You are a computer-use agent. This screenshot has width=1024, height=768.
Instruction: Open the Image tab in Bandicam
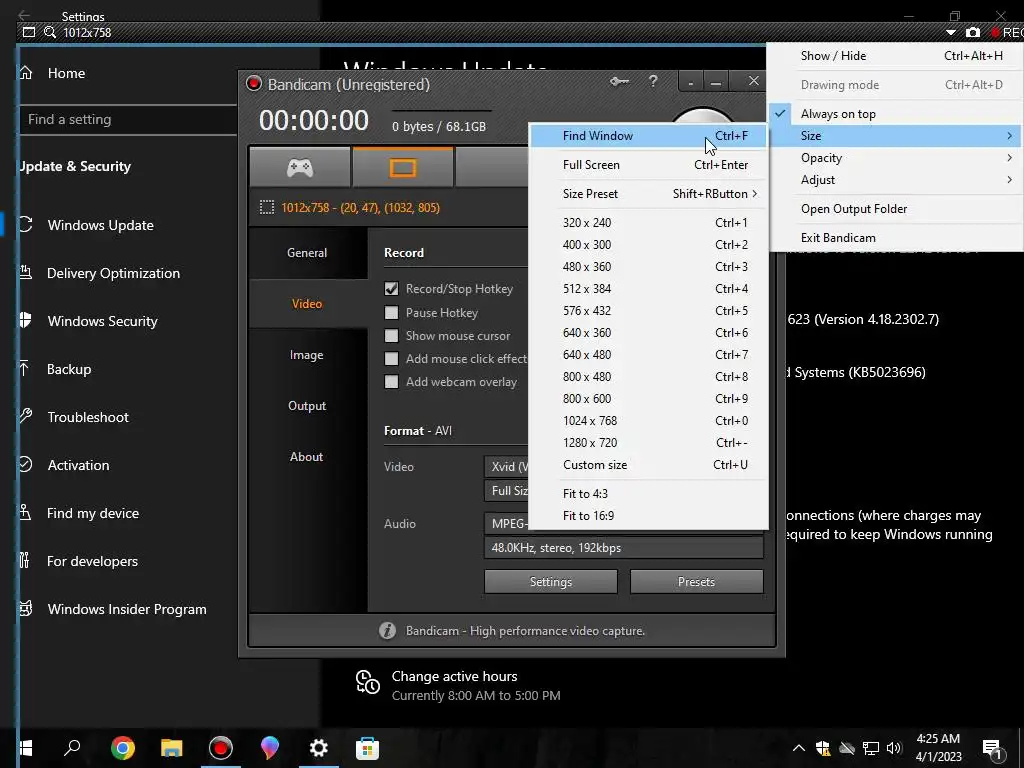[307, 355]
